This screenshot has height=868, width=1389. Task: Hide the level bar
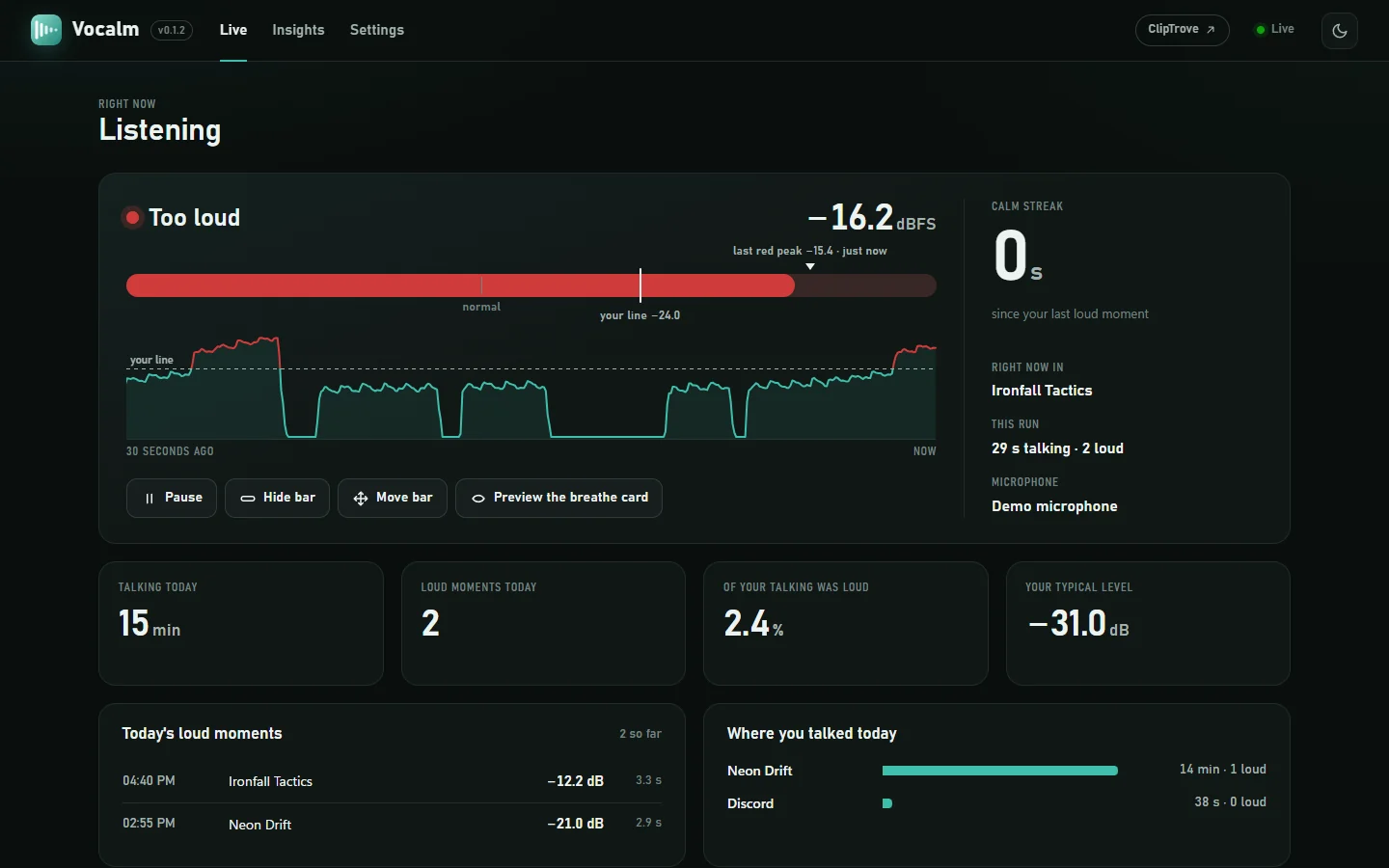(278, 498)
